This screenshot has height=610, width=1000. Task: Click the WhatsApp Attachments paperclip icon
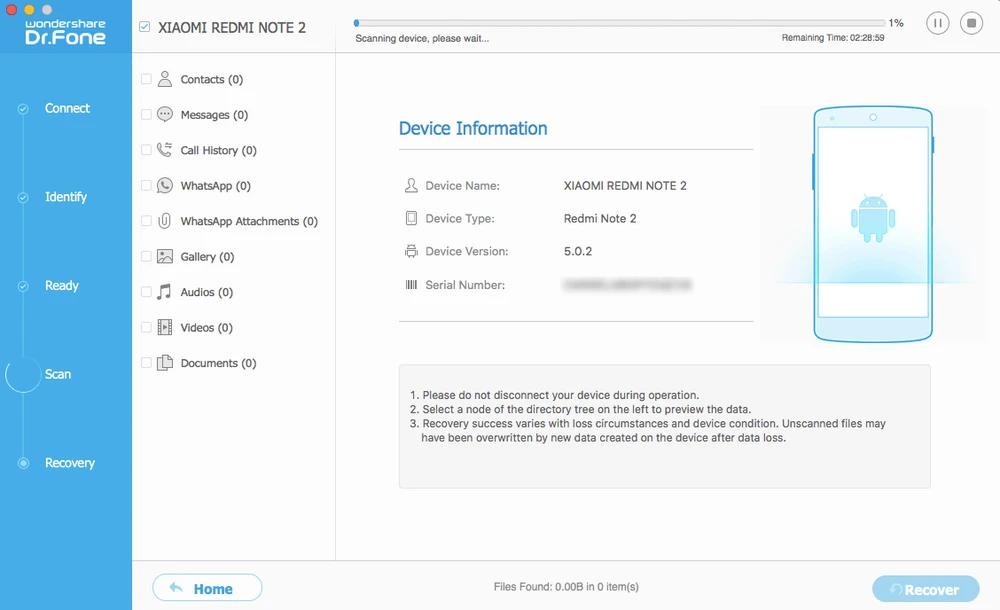(165, 221)
